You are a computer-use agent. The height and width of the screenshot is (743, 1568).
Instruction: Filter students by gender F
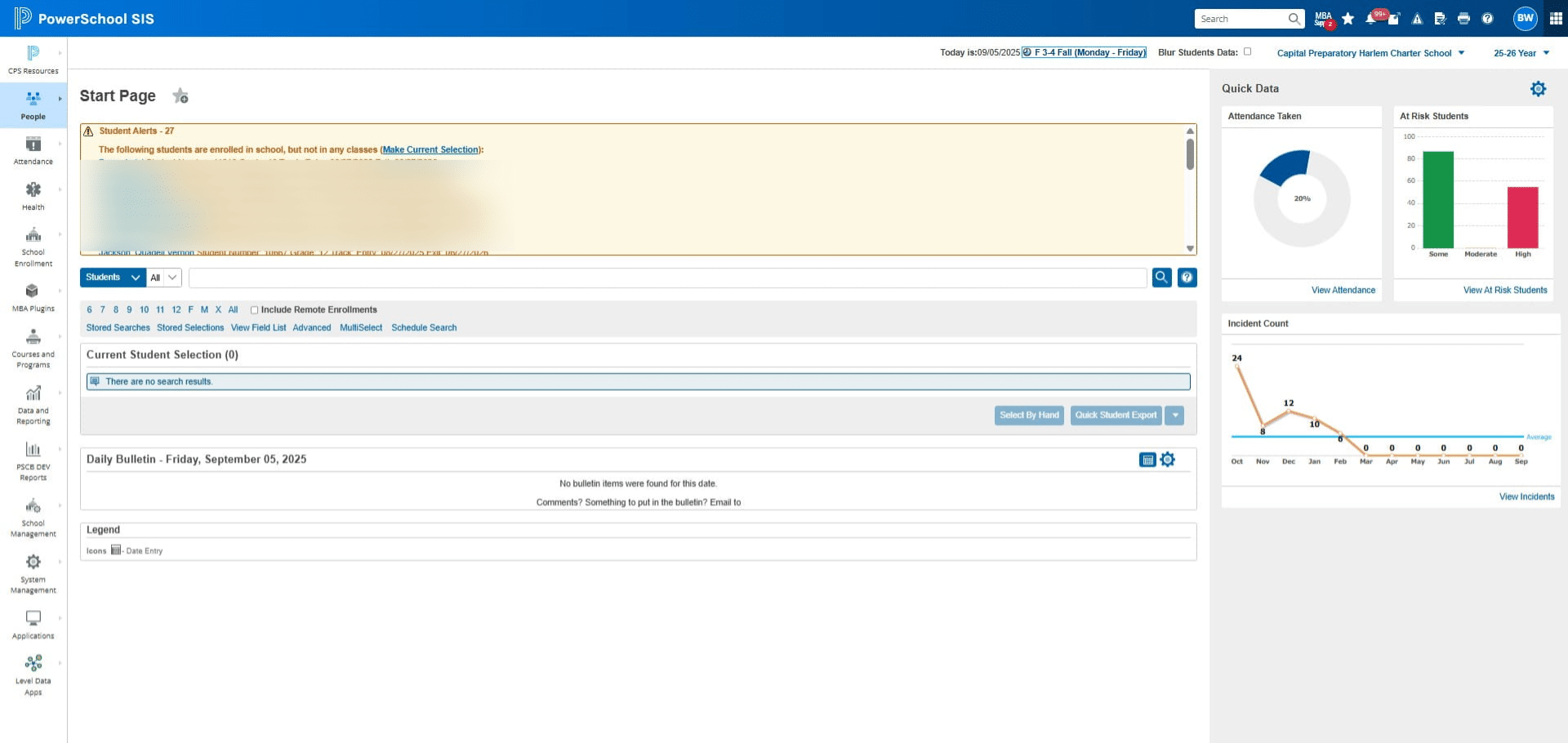point(191,310)
